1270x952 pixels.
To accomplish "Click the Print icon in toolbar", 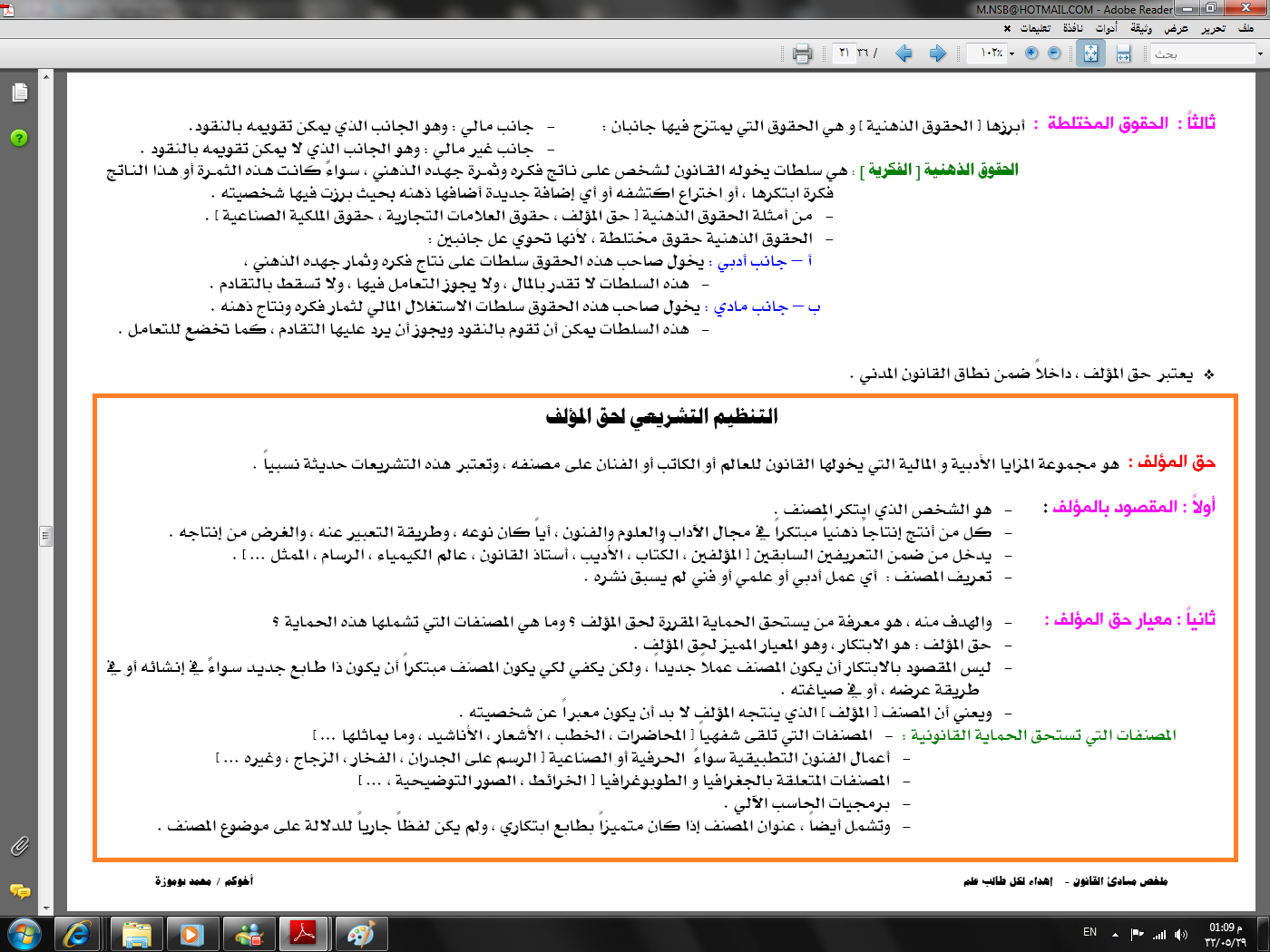I will 802,53.
